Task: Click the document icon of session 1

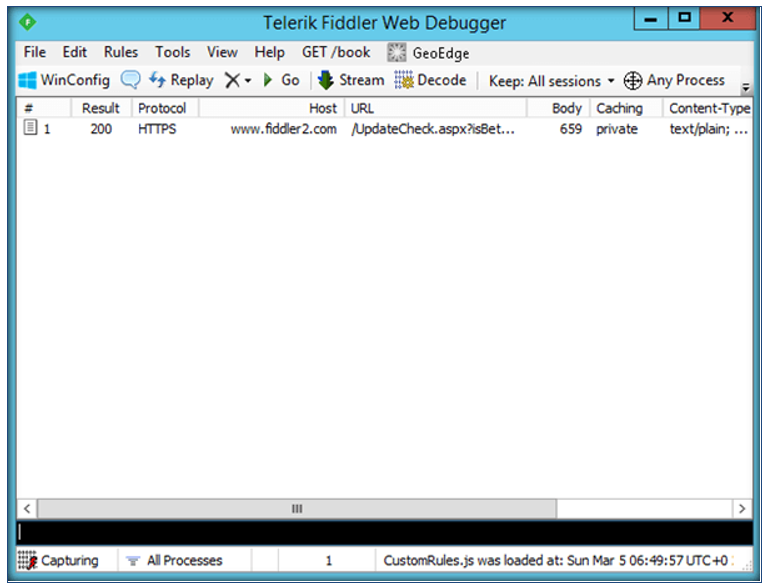Action: (x=30, y=127)
